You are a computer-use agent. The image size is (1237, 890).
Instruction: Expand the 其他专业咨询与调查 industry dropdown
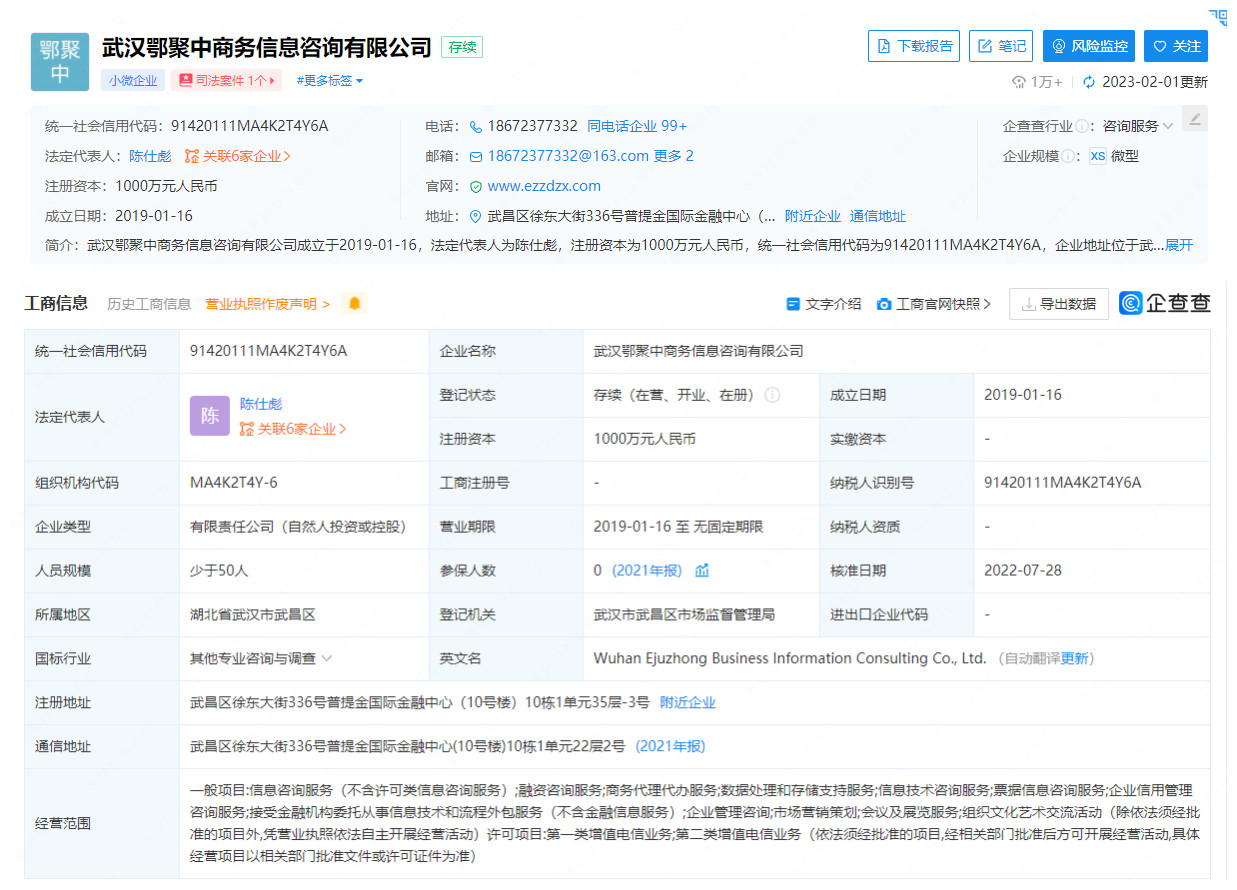point(261,658)
